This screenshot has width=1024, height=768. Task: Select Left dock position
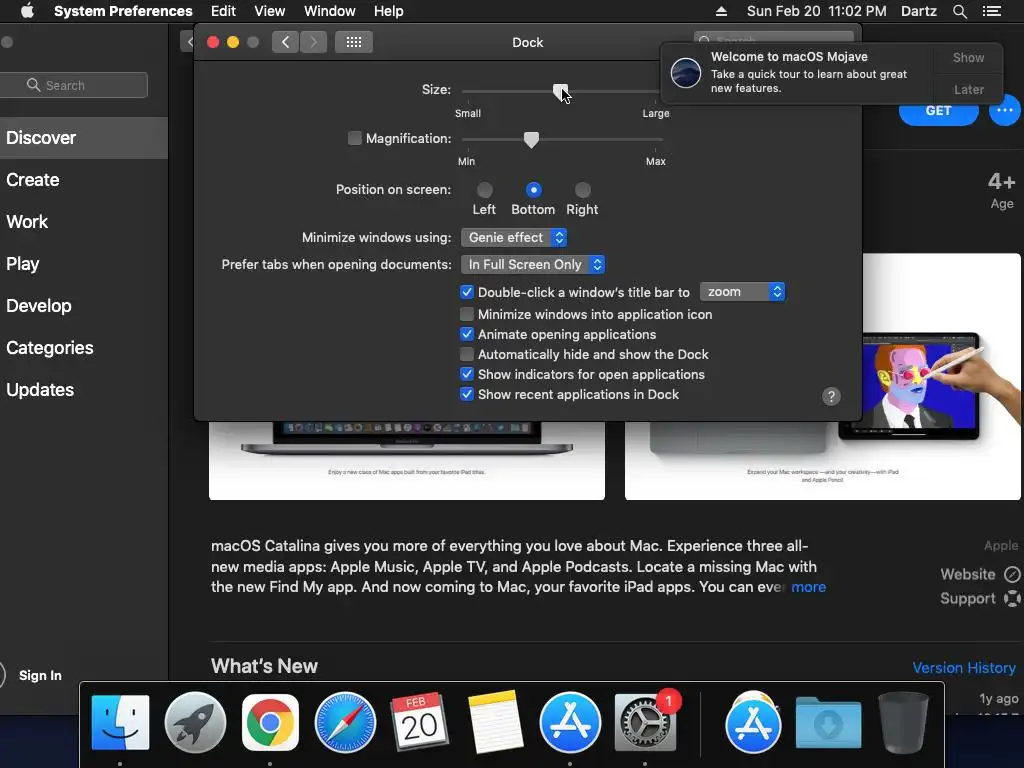485,190
